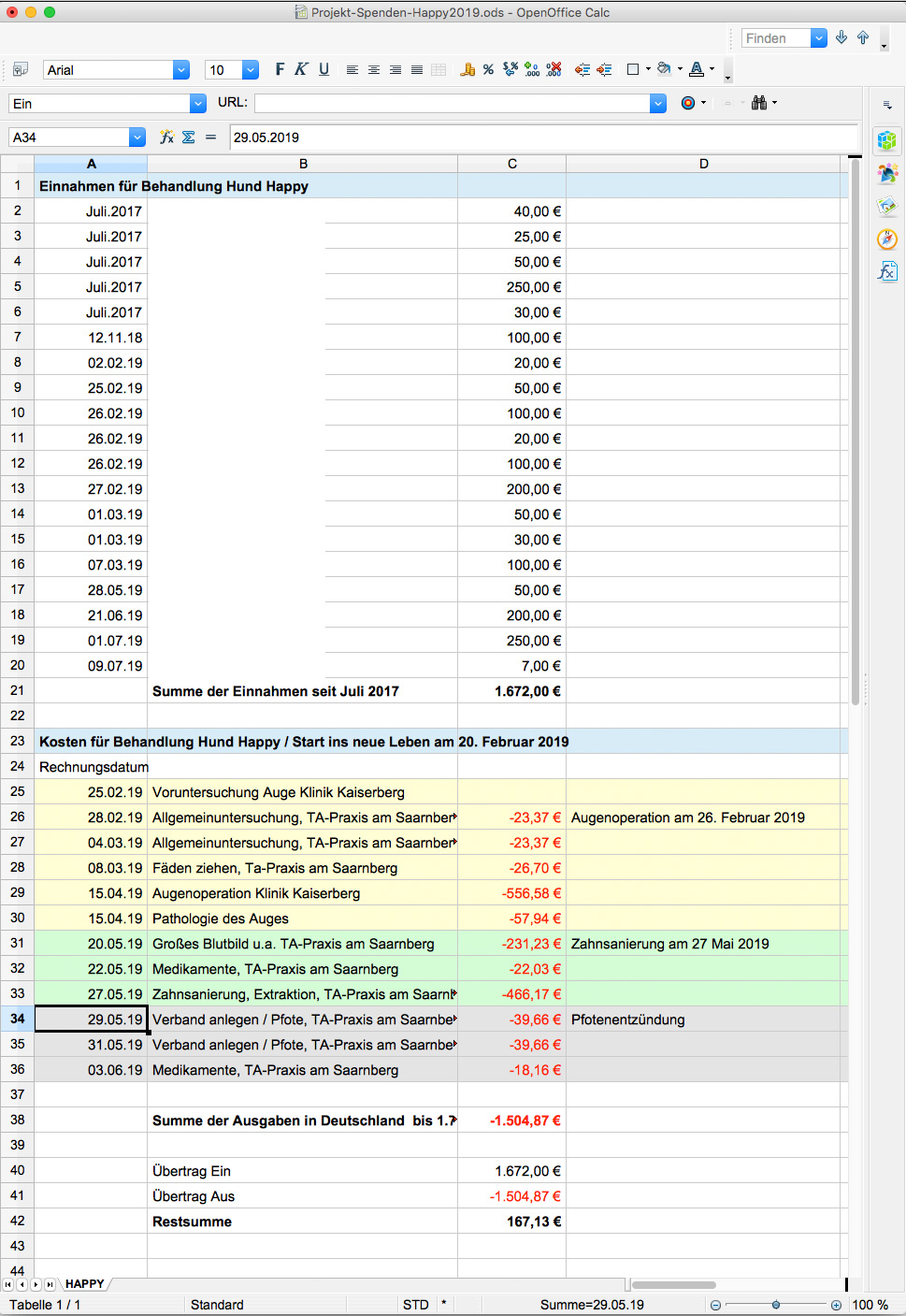Click the vertical scrollbar

coord(855,430)
